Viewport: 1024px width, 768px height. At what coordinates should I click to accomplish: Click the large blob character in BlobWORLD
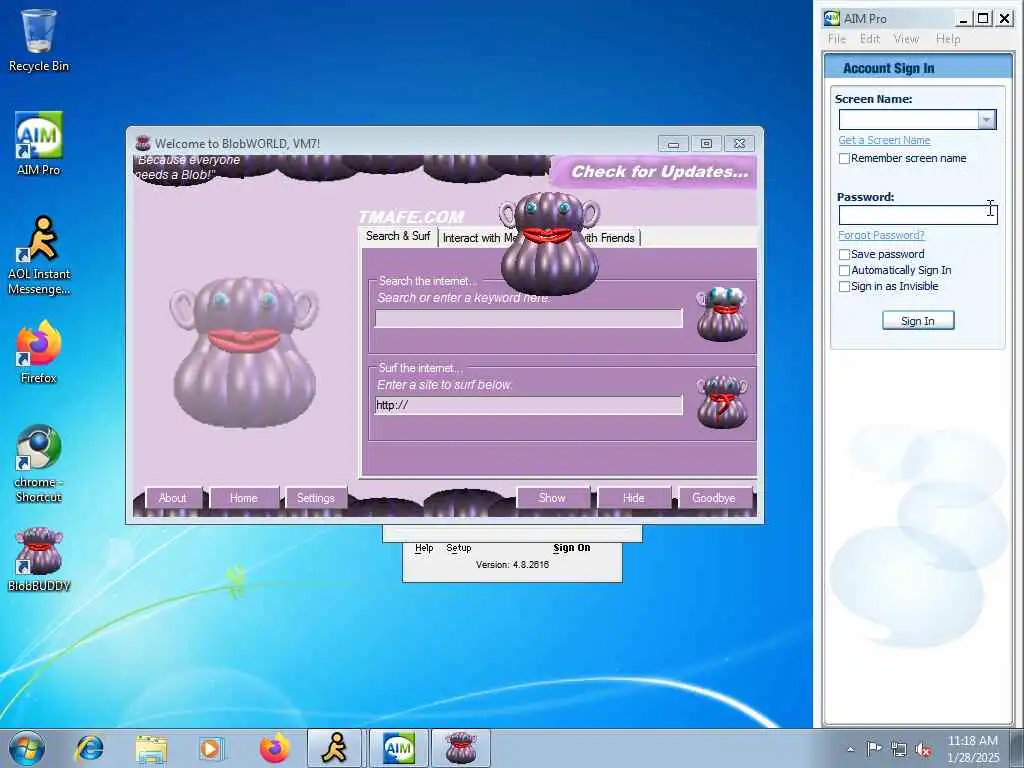pos(244,351)
